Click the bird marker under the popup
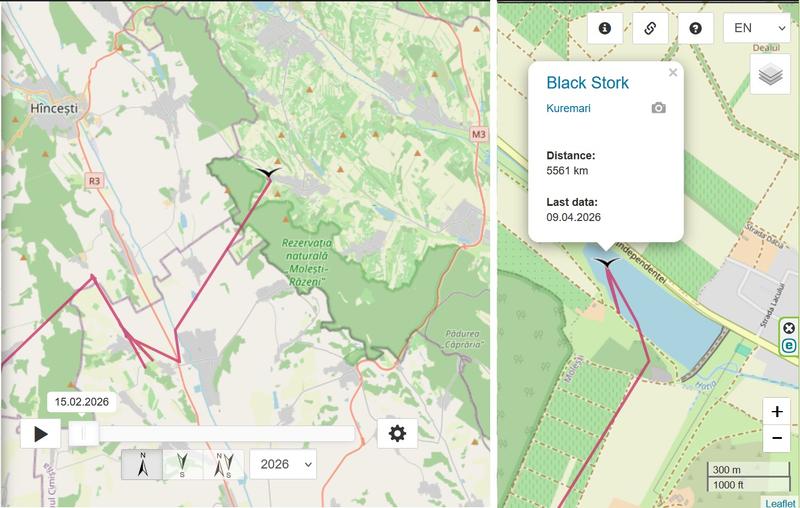The height and width of the screenshot is (508, 800). tap(607, 262)
